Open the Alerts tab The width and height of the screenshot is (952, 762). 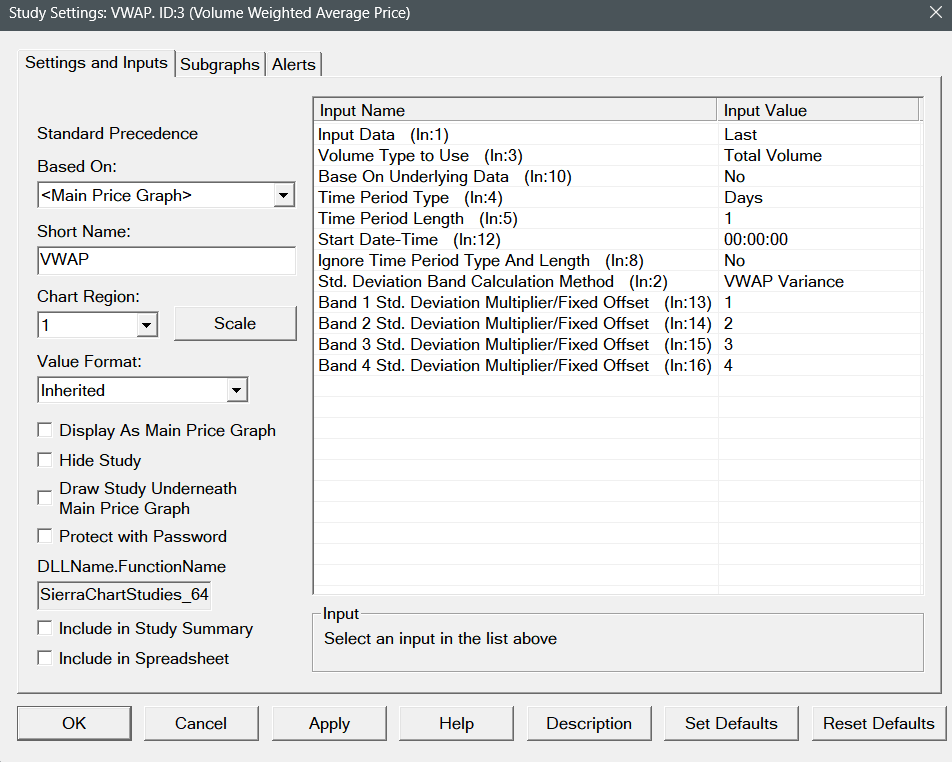tap(294, 64)
